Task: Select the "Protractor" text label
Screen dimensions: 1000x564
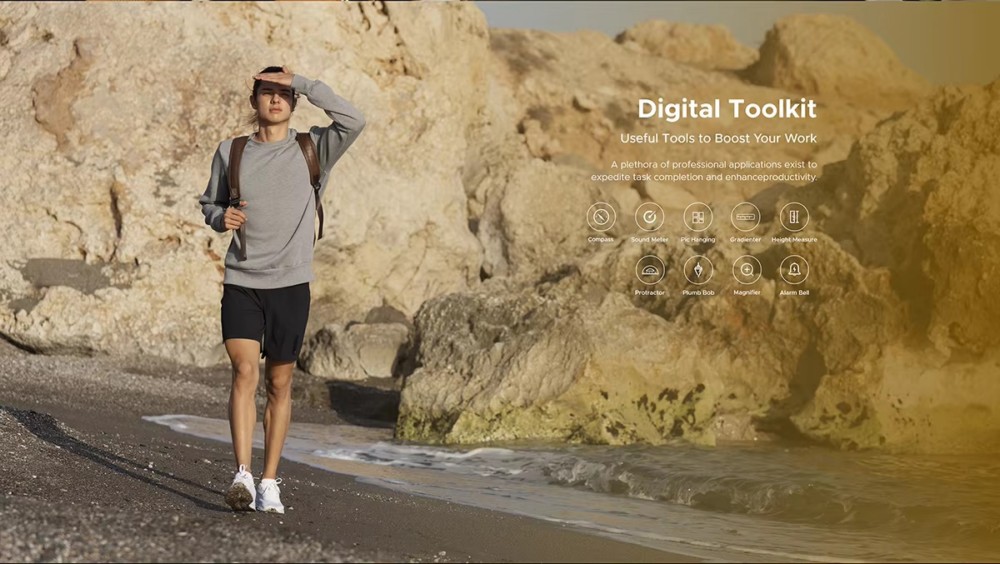Action: [x=650, y=293]
